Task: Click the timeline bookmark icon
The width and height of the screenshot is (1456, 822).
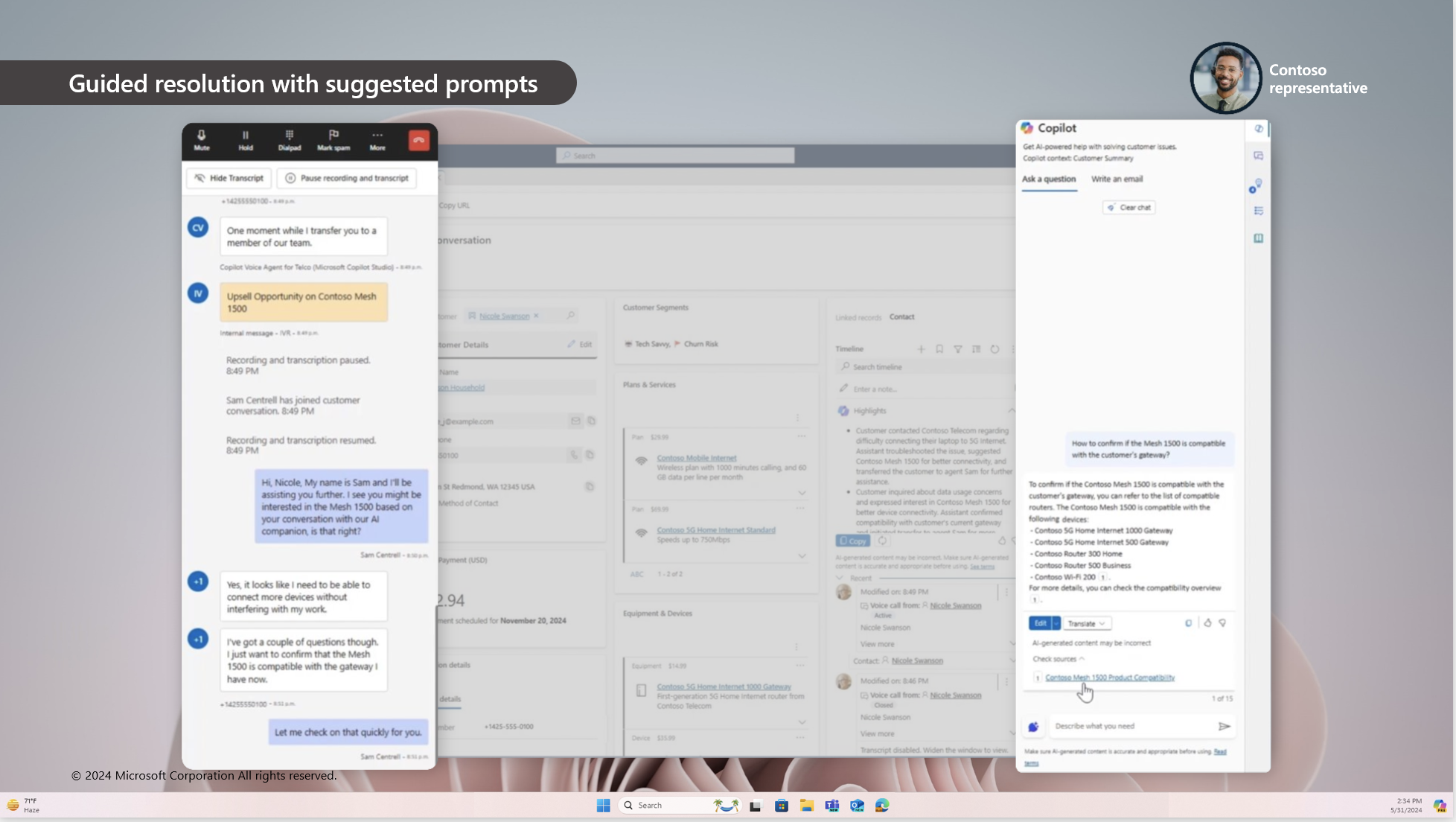Action: (939, 349)
